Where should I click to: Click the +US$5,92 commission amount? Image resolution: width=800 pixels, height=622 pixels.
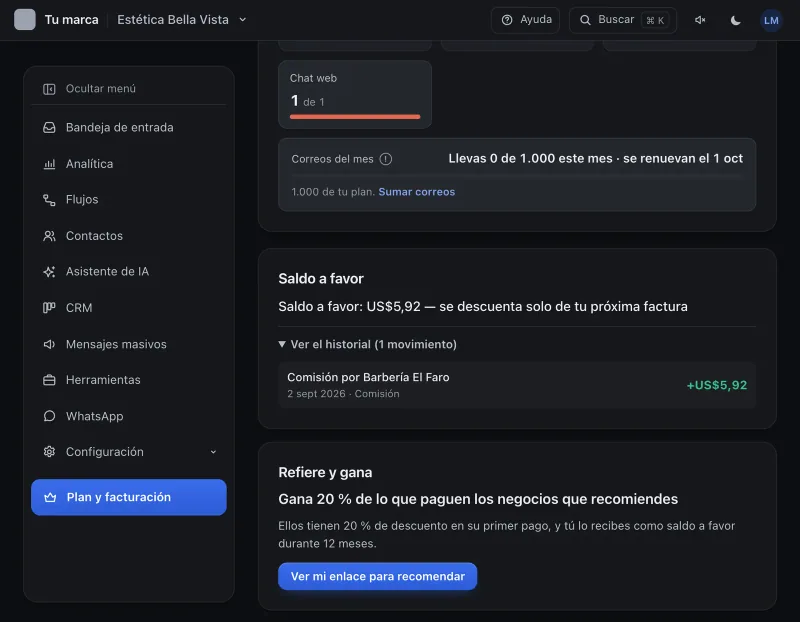716,385
